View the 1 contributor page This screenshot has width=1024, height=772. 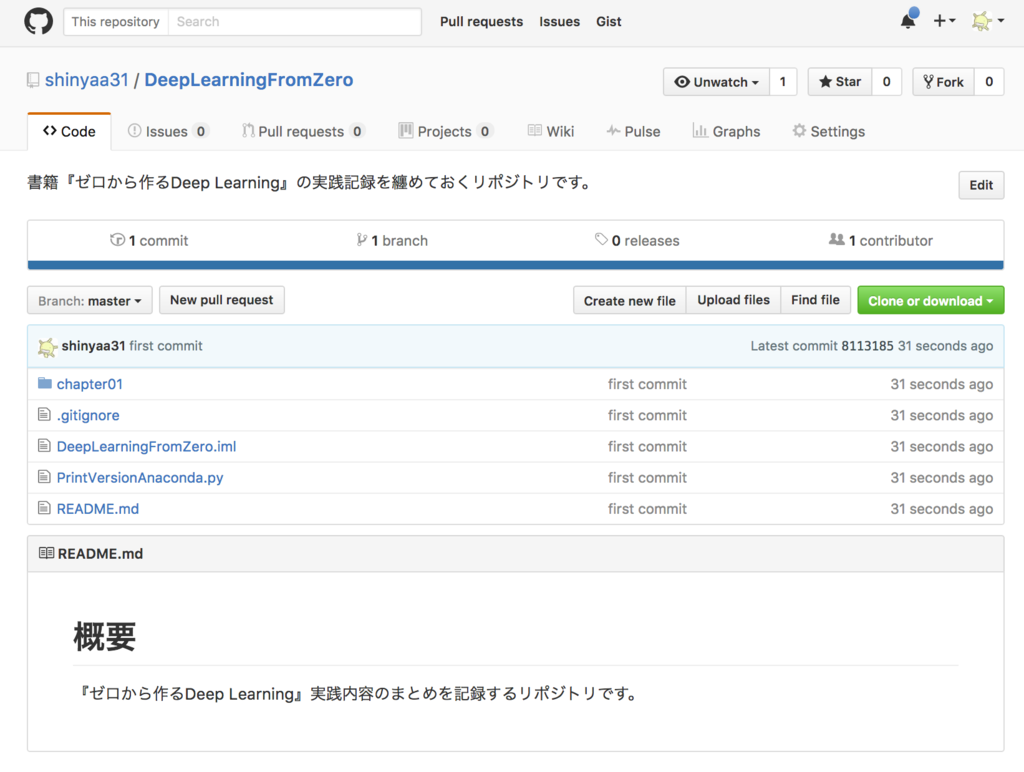point(881,240)
